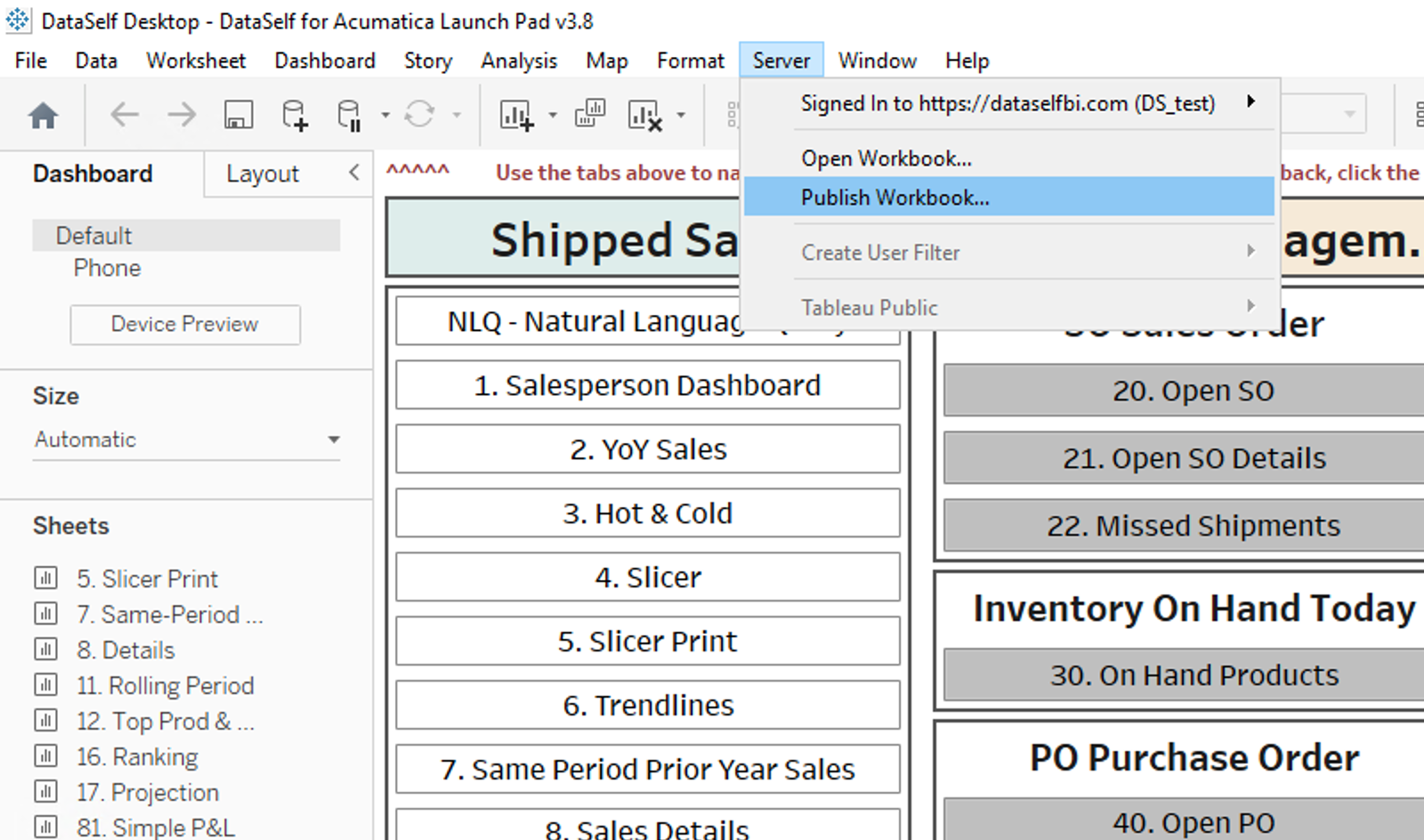Choose Open Workbook from Server menu

tap(886, 158)
